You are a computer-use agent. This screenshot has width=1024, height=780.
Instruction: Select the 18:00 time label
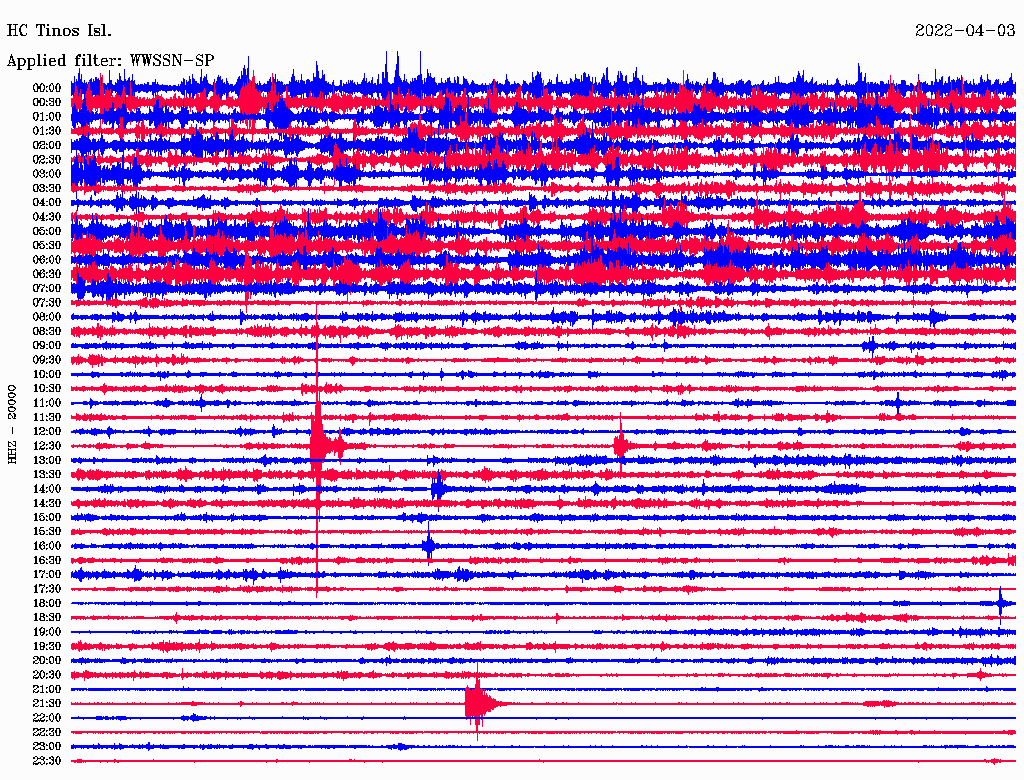[47, 604]
